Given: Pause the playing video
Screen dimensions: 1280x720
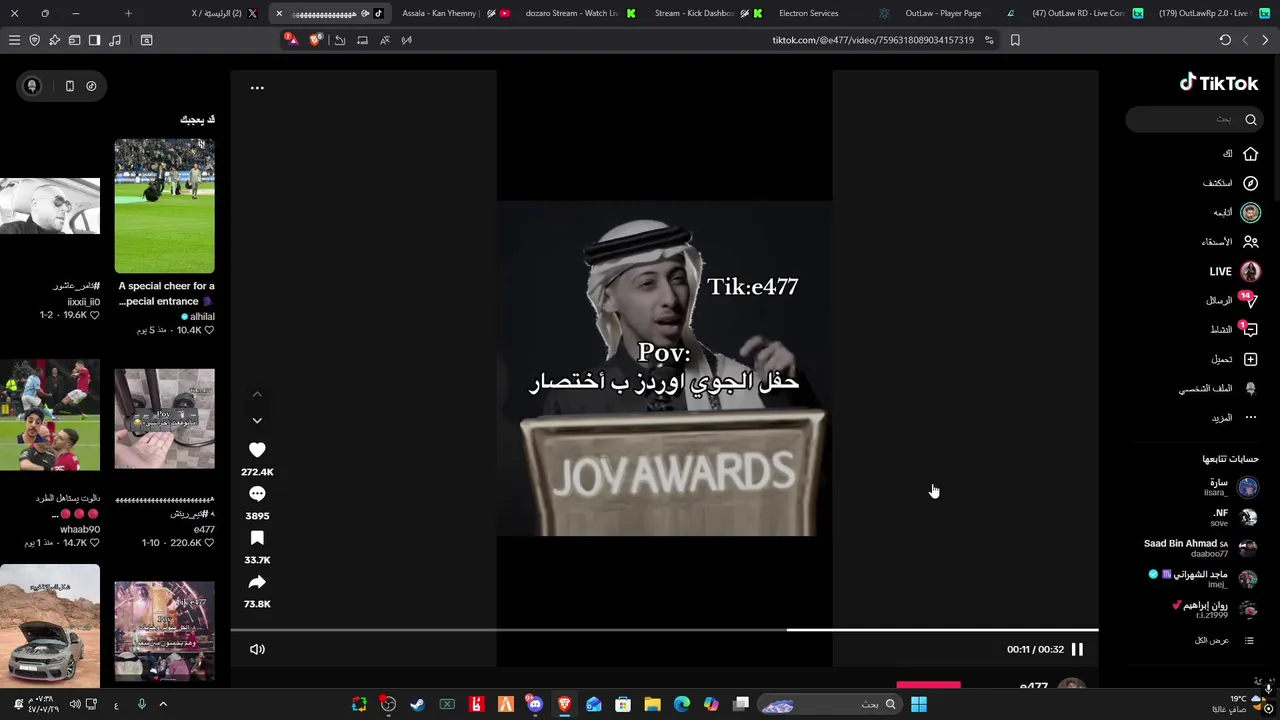Looking at the screenshot, I should (1077, 649).
